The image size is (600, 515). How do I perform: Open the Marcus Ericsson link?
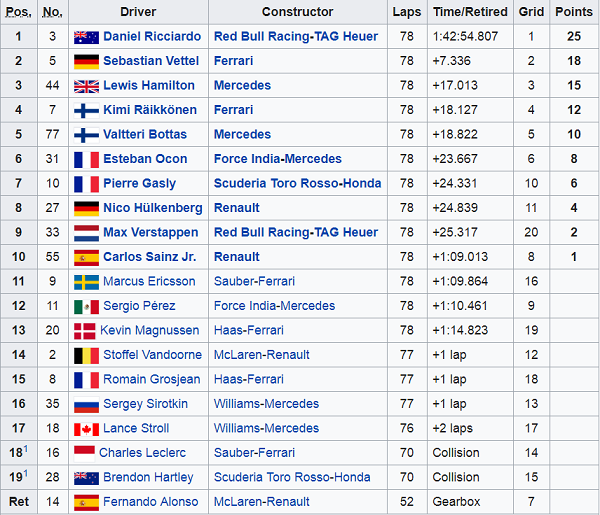pos(149,281)
